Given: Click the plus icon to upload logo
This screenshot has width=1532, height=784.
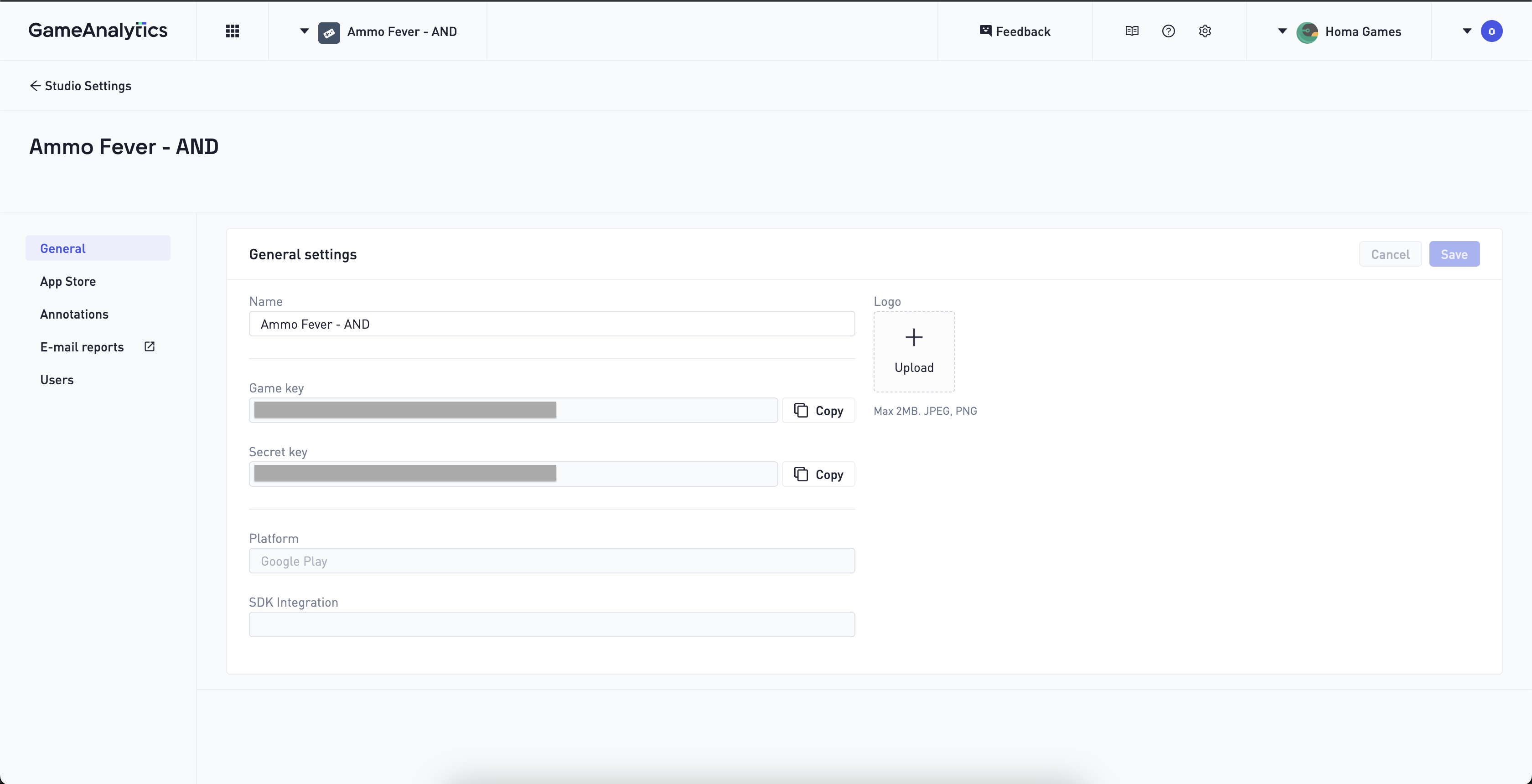Looking at the screenshot, I should pos(913,338).
